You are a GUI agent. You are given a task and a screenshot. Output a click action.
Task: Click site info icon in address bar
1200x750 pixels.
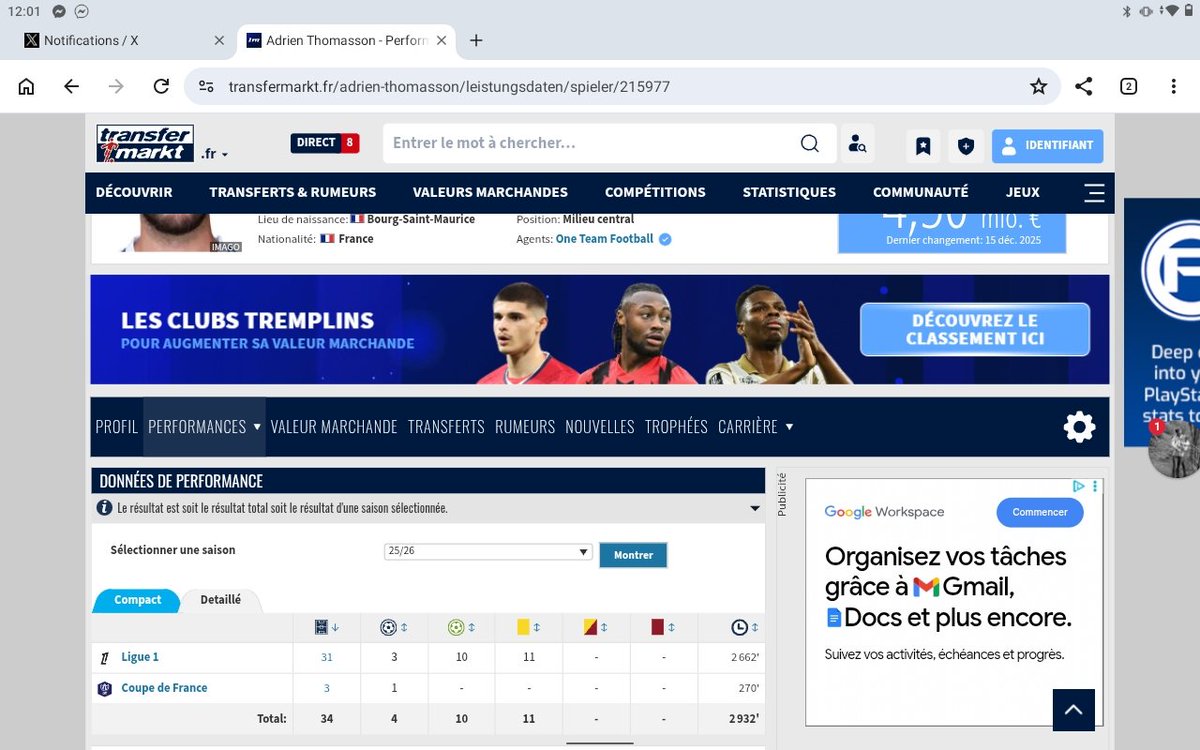[206, 86]
